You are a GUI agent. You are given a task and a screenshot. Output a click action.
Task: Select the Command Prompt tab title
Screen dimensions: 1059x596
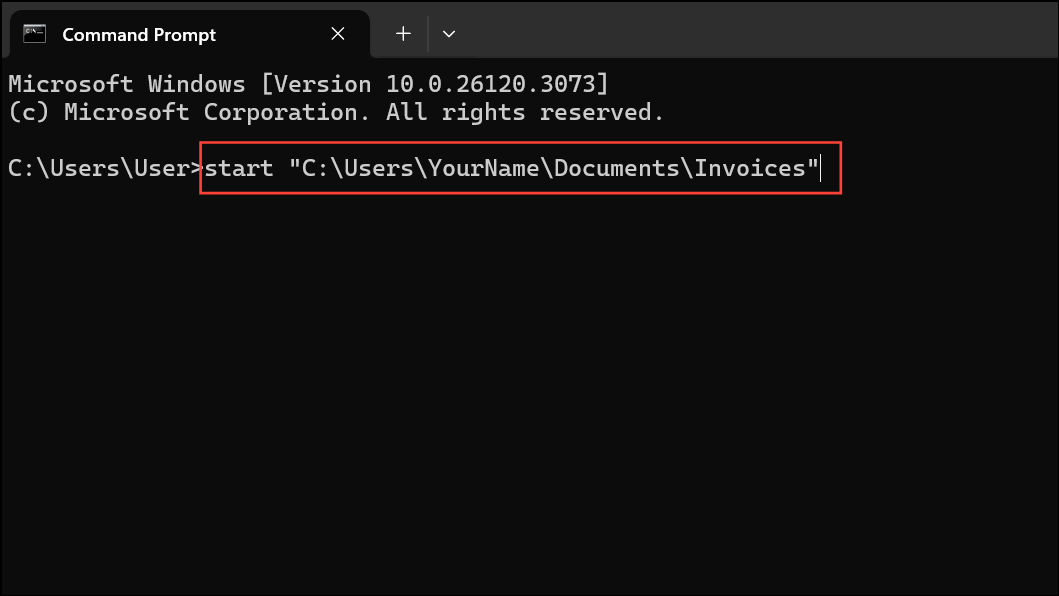pyautogui.click(x=138, y=34)
